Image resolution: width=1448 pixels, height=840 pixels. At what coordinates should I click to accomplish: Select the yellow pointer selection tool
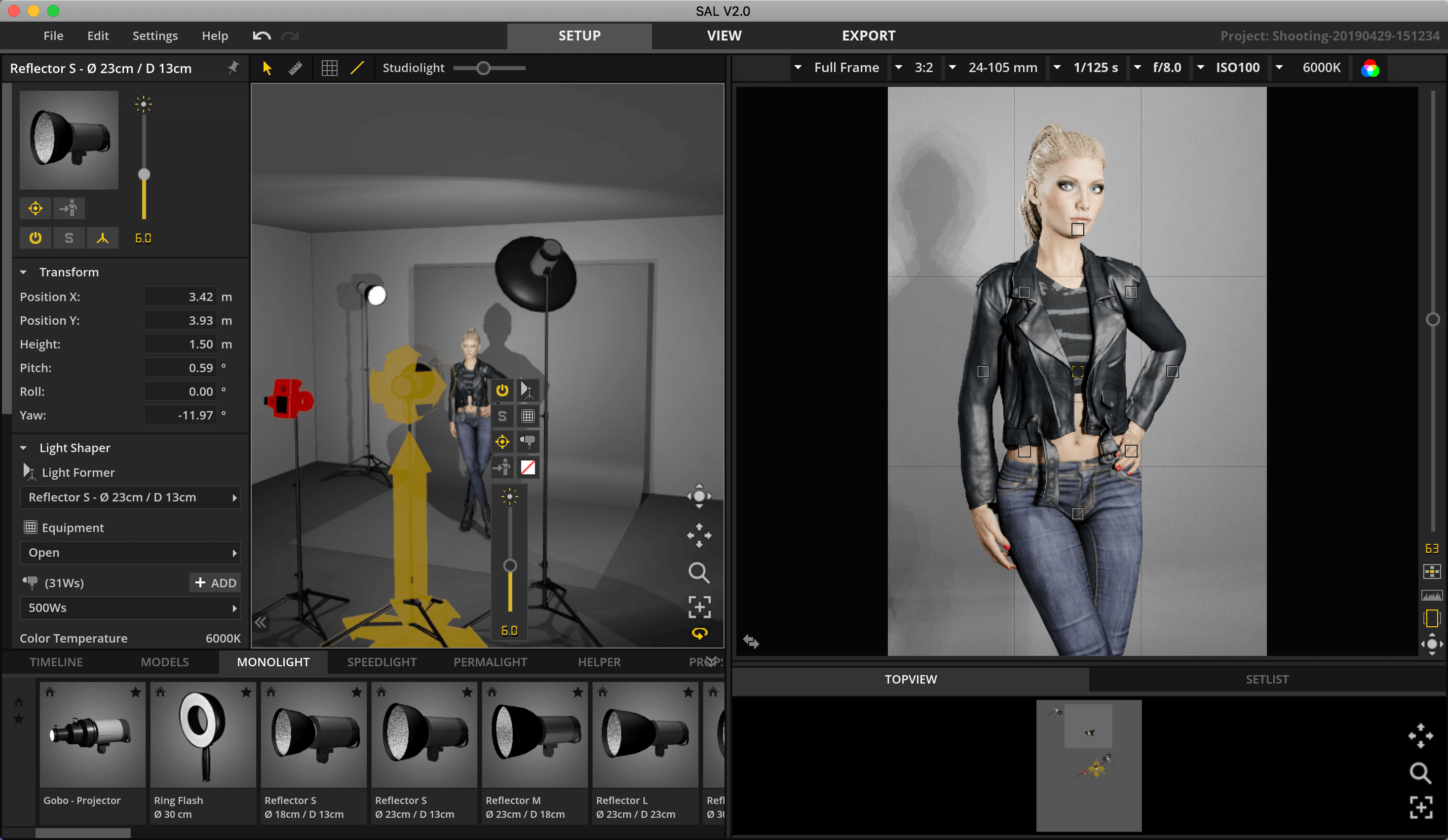pyautogui.click(x=267, y=68)
